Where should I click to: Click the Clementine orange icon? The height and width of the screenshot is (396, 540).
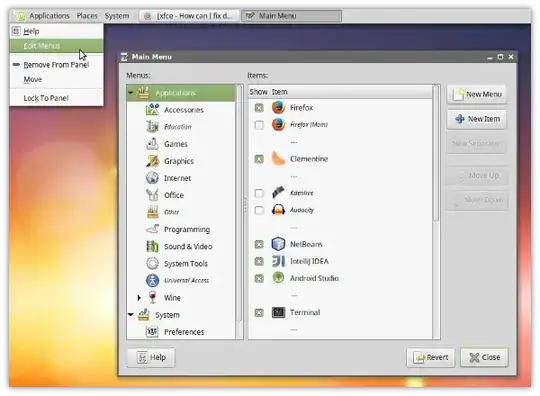278,159
